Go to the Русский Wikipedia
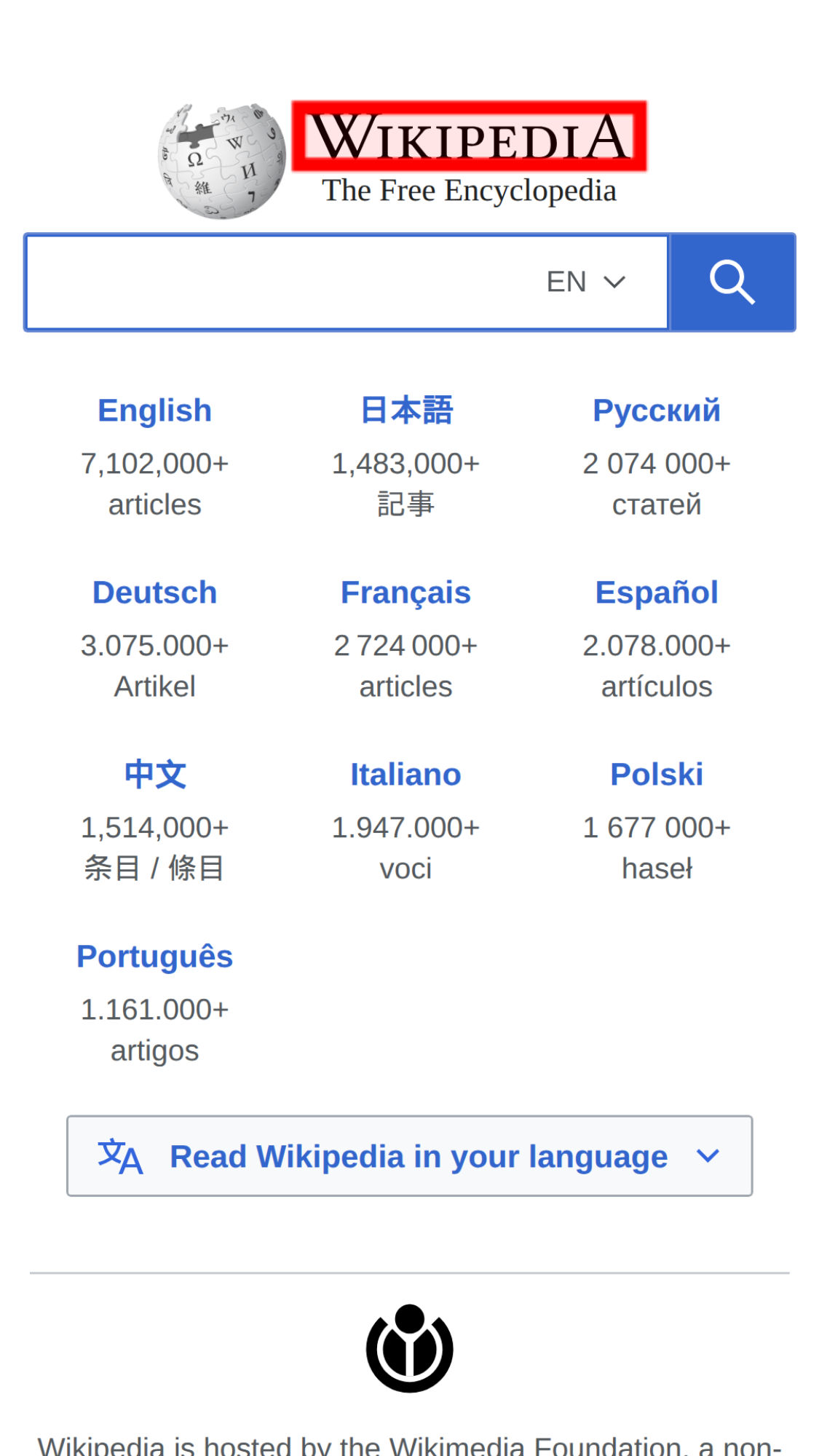 pyautogui.click(x=656, y=411)
